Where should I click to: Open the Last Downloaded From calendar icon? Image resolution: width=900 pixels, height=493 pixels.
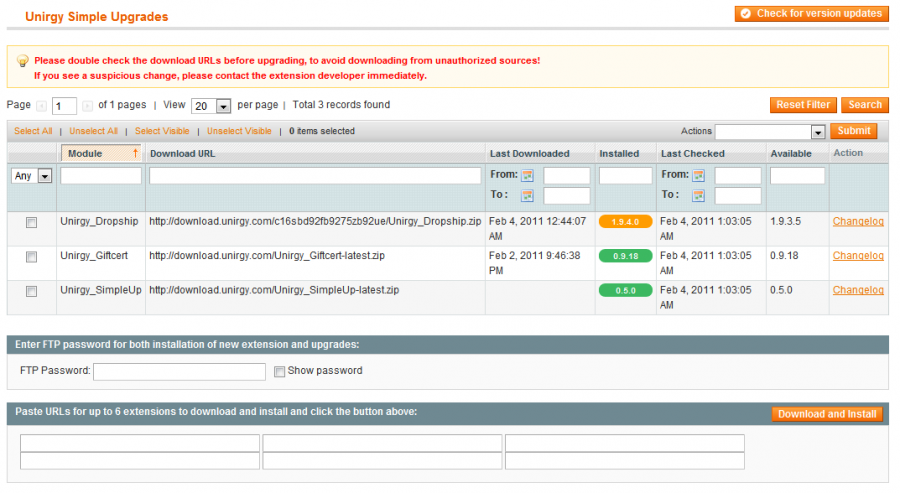coord(527,176)
